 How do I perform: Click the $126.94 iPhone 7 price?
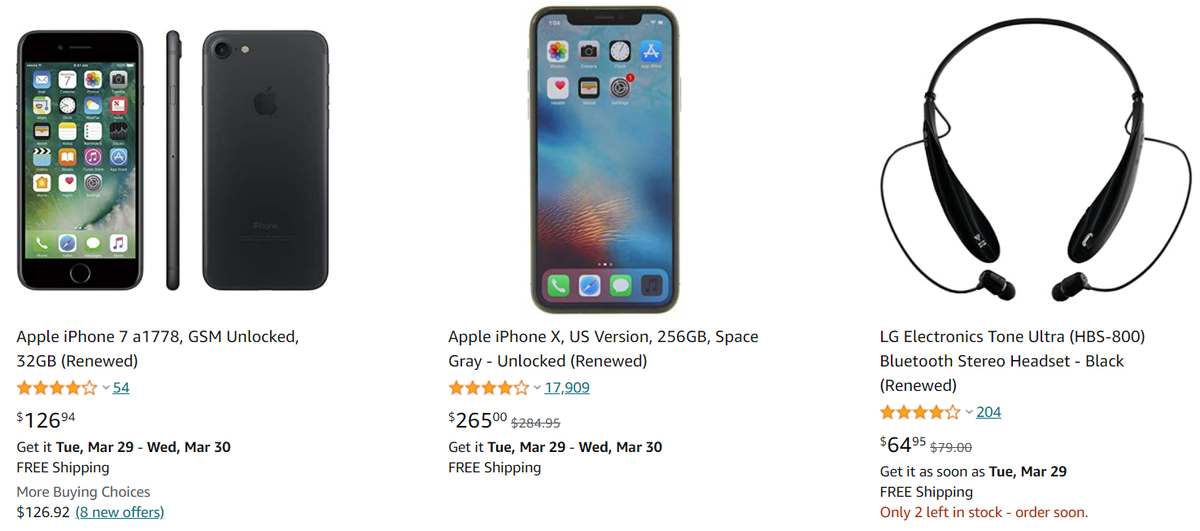(x=46, y=420)
